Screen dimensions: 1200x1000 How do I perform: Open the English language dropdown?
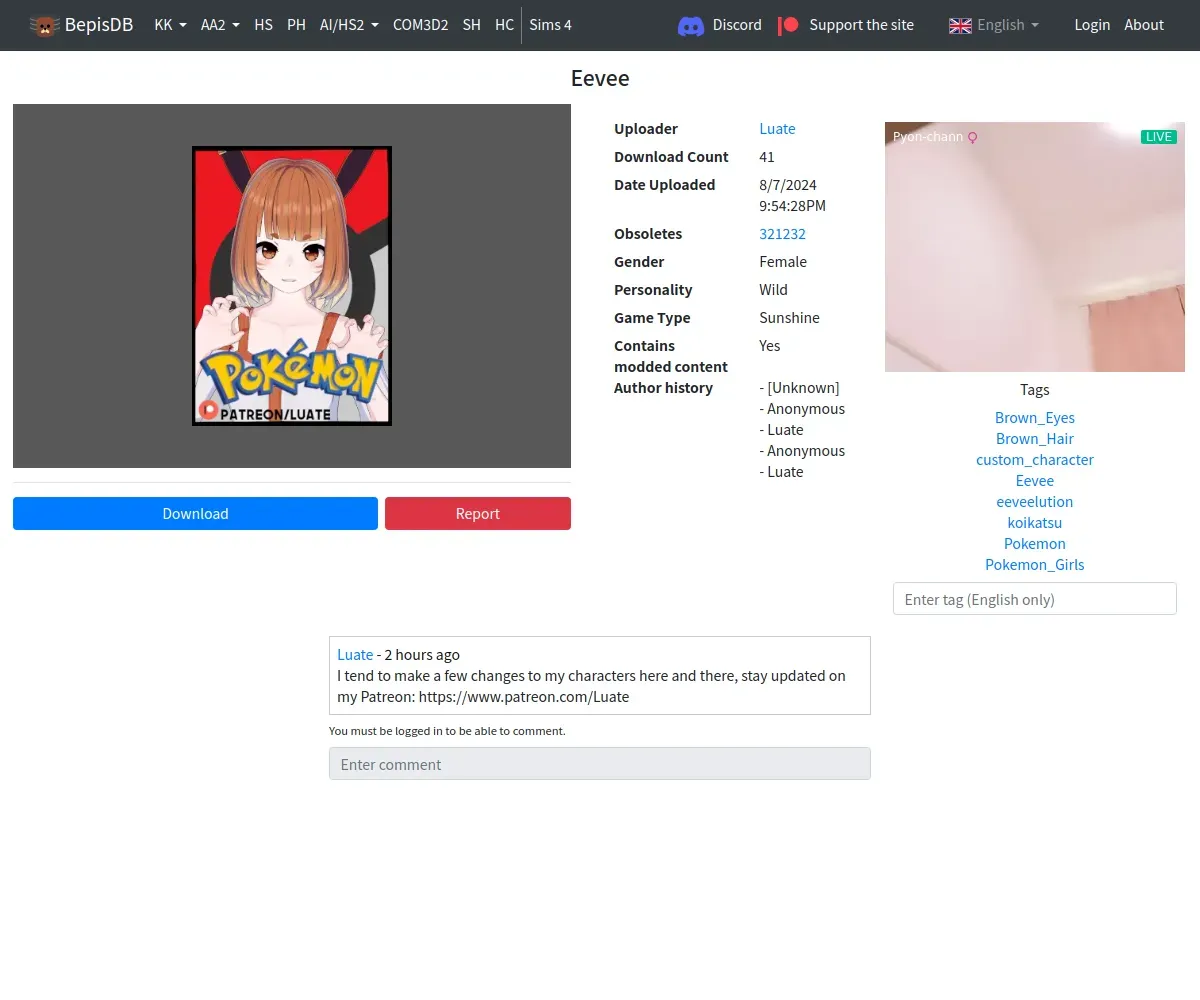pos(1008,25)
